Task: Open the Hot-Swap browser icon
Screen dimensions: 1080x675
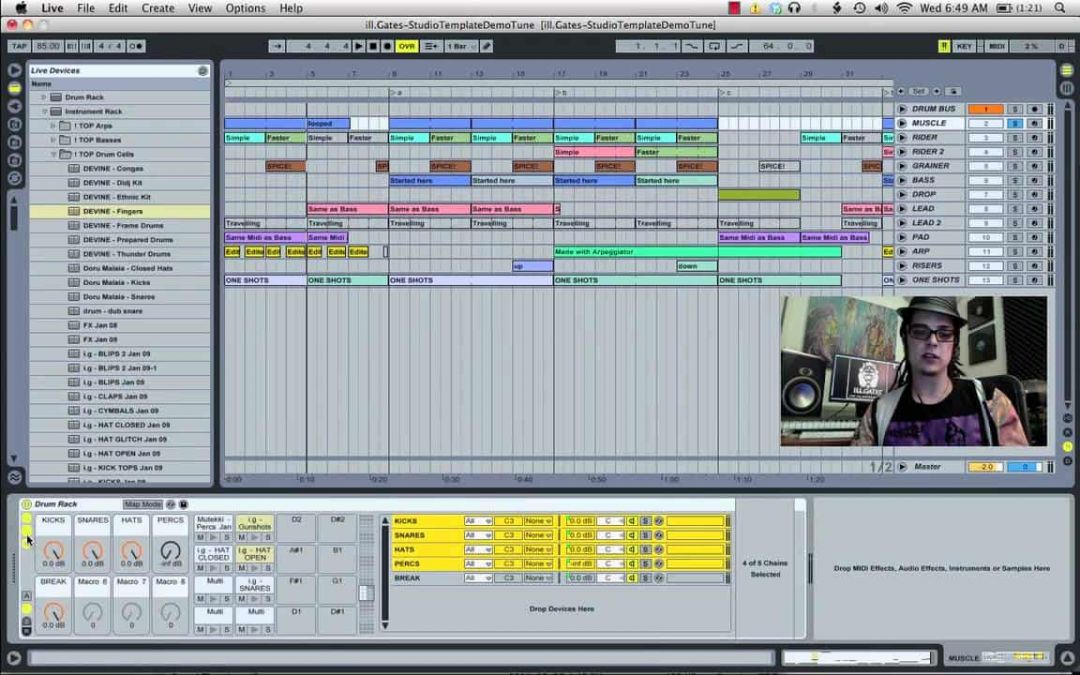Action: 14,178
